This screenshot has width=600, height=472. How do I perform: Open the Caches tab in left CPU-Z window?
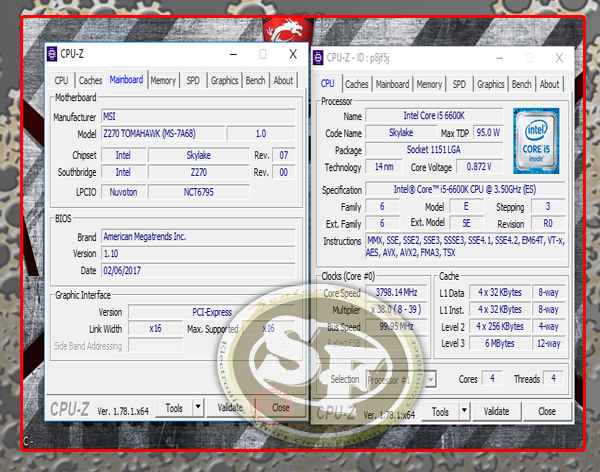click(90, 80)
